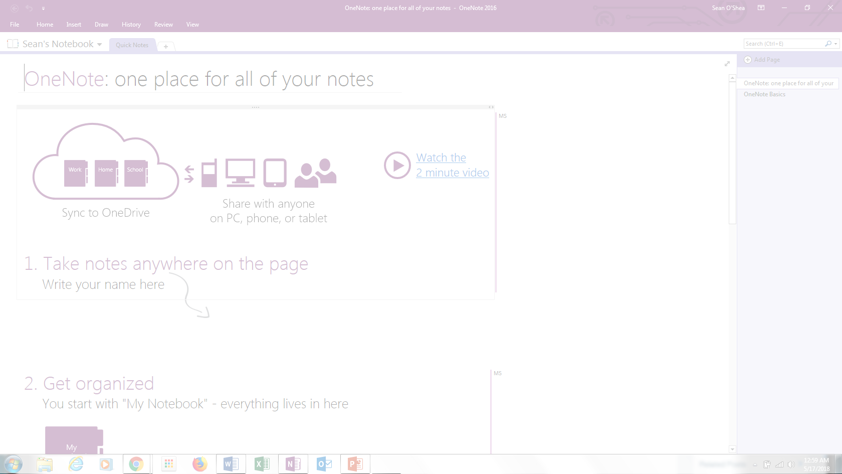Click the purple 'My' notebook graphic
Image resolution: width=842 pixels, height=474 pixels.
coord(74,440)
